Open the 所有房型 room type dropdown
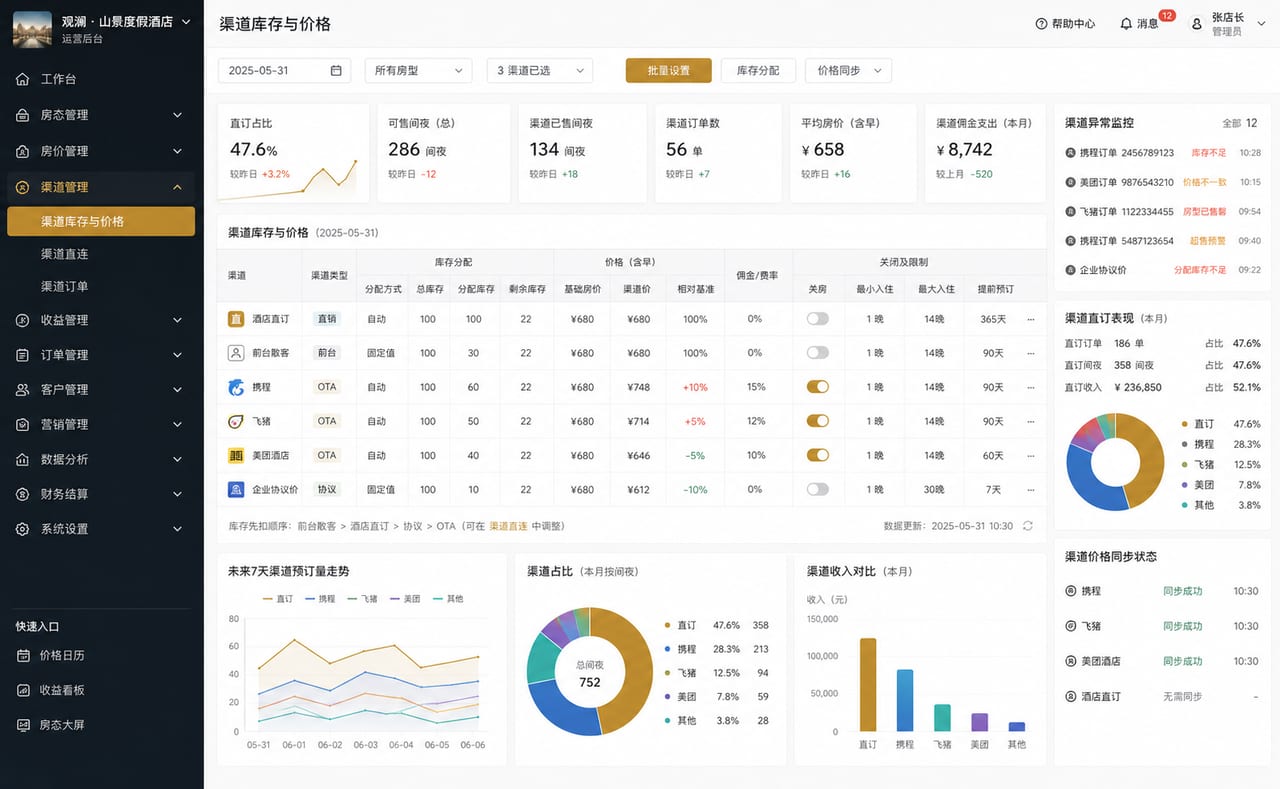Screen dimensions: 1280x789 tap(418, 70)
